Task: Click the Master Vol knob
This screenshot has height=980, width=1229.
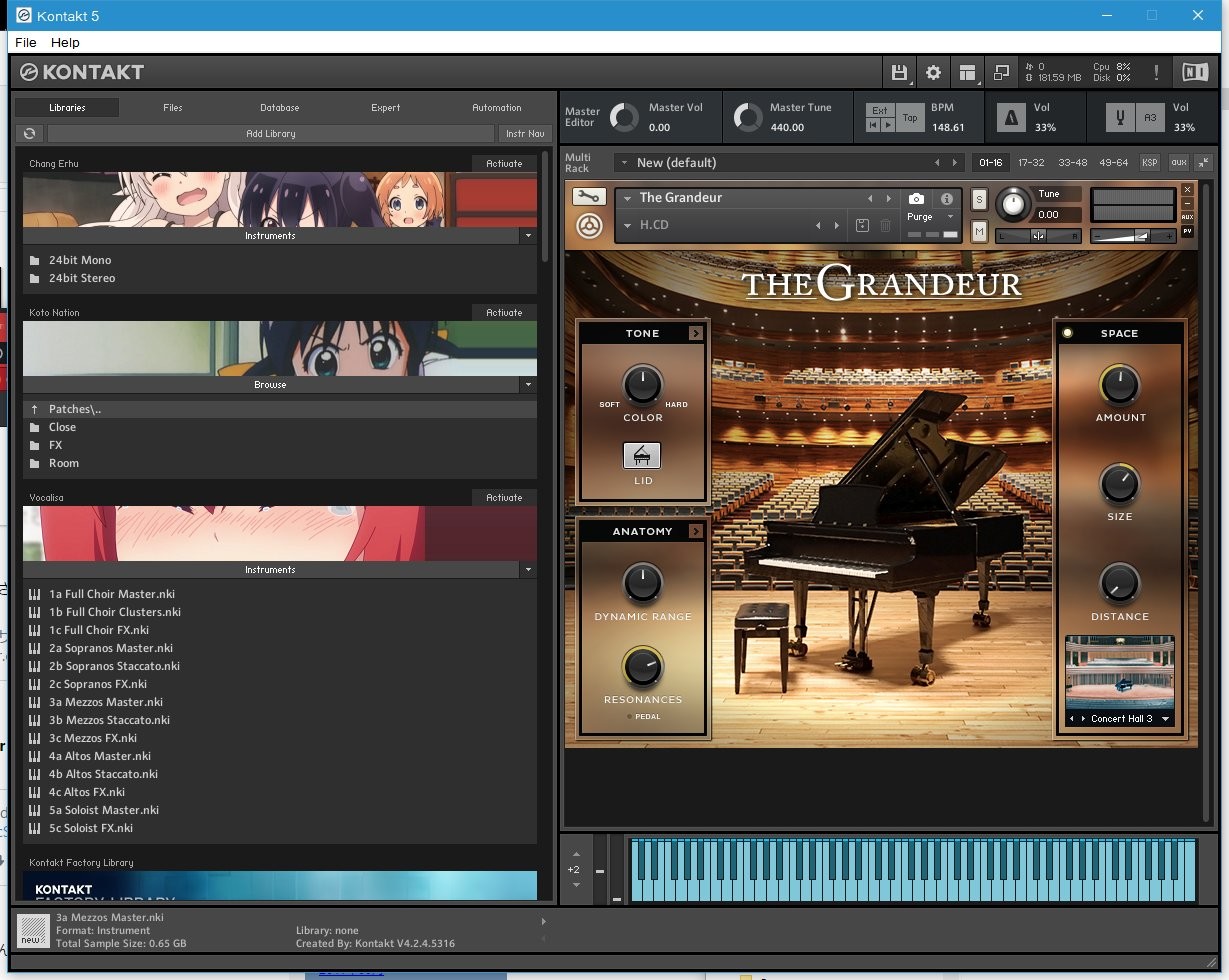Action: [x=624, y=118]
